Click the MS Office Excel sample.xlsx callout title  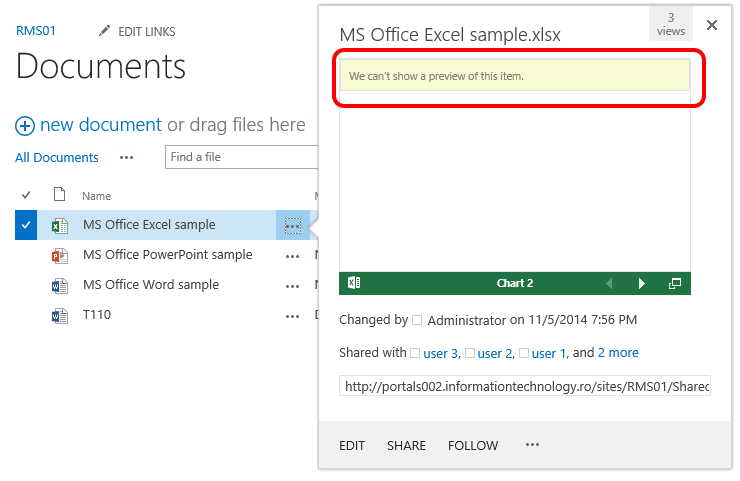(450, 35)
